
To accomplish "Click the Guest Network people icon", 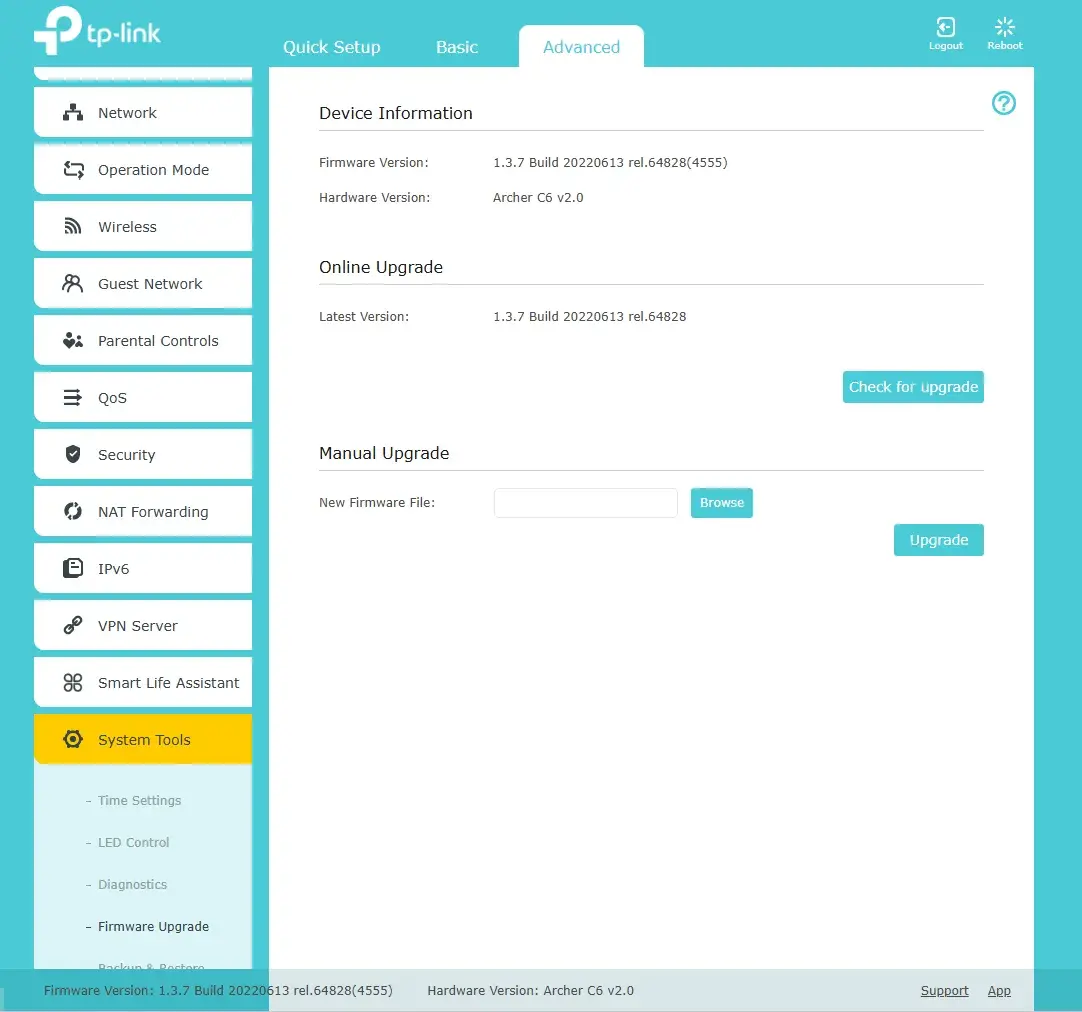I will point(72,284).
